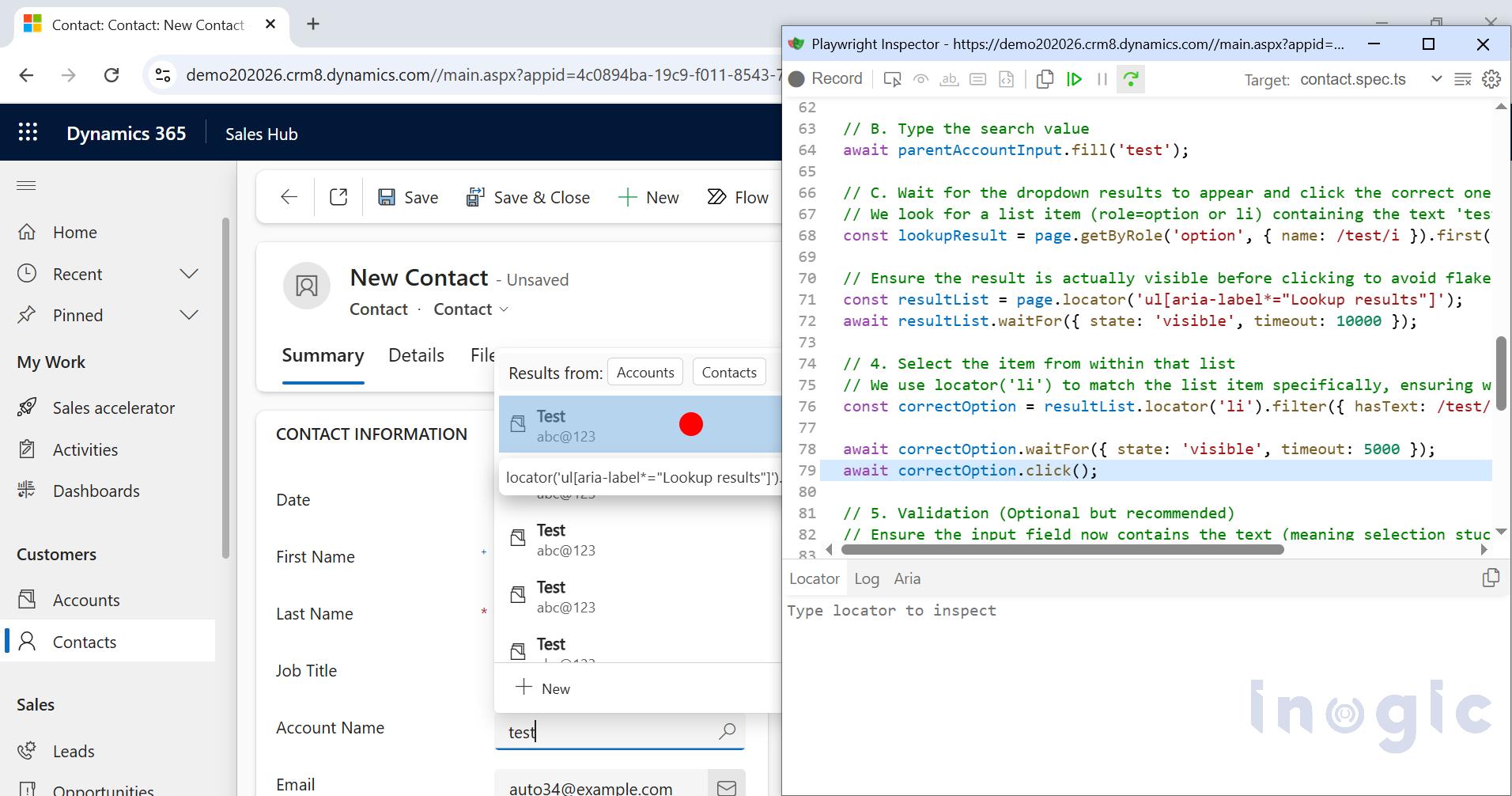Resume script execution in the Inspector
Image resolution: width=1512 pixels, height=796 pixels.
[1074, 78]
